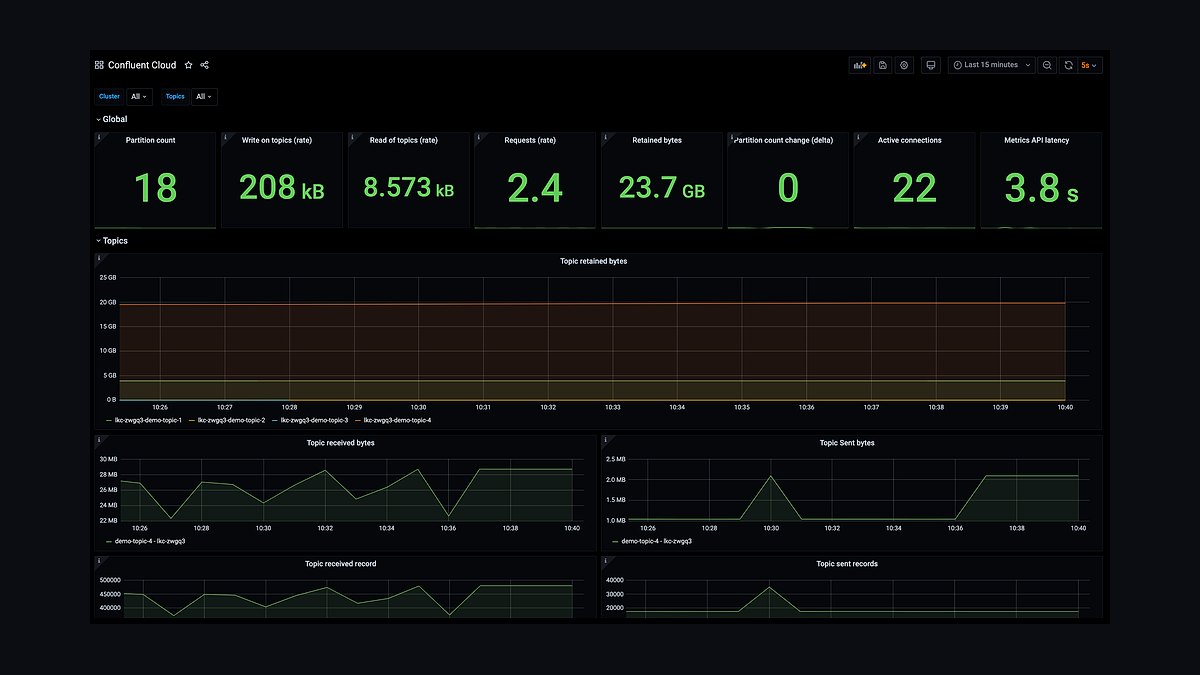Collapse the Global row
Viewport: 1200px width, 675px height.
click(x=111, y=119)
